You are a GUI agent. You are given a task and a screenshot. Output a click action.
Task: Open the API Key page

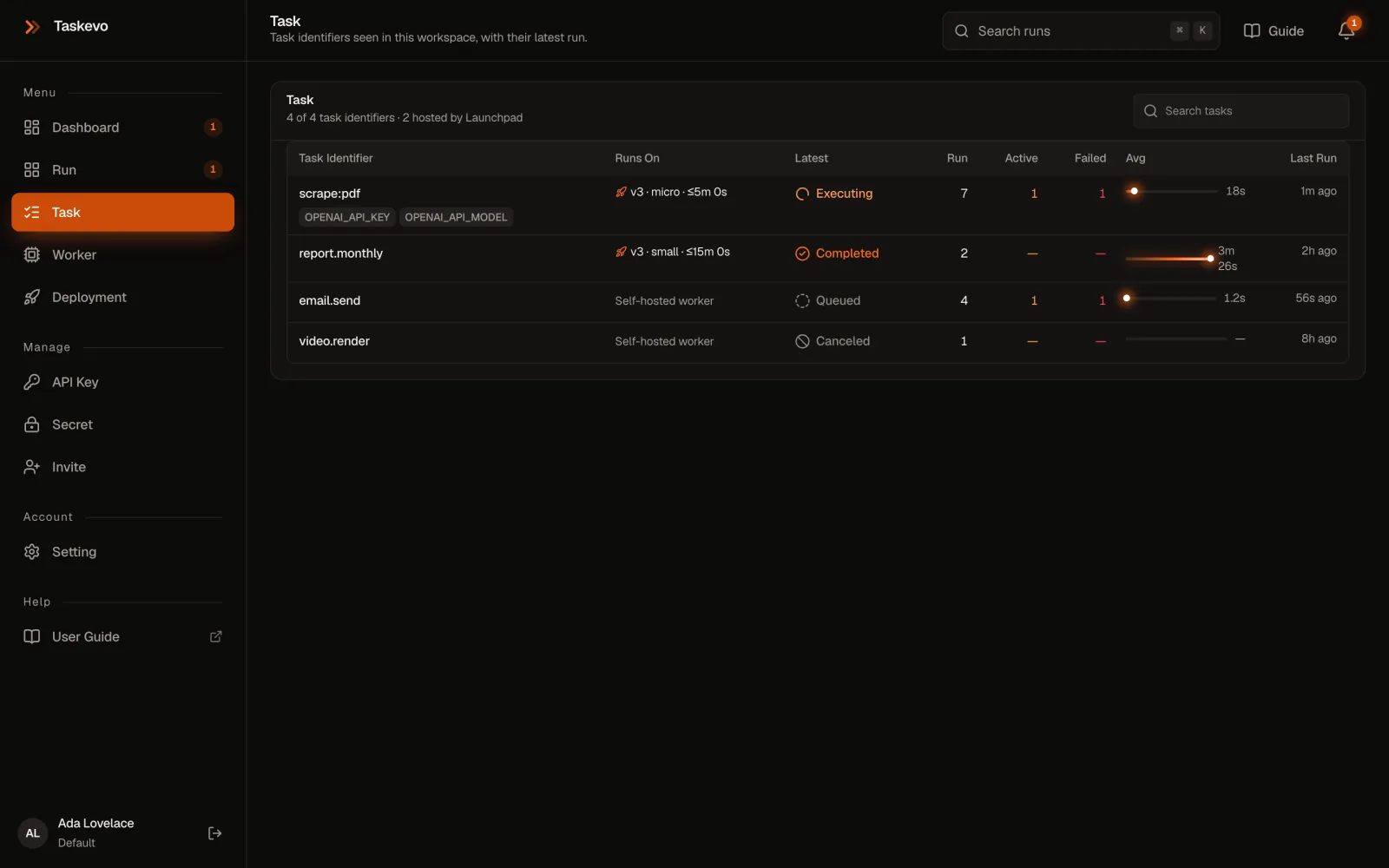[122, 382]
